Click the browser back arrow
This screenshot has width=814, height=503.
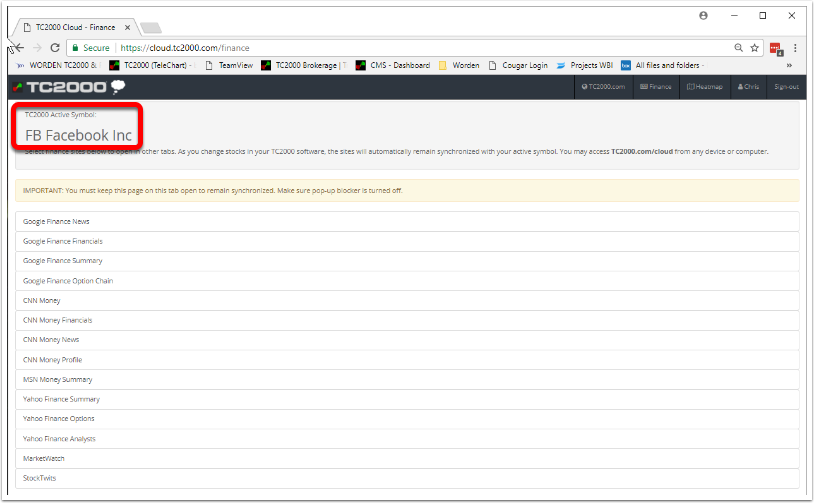click(19, 48)
